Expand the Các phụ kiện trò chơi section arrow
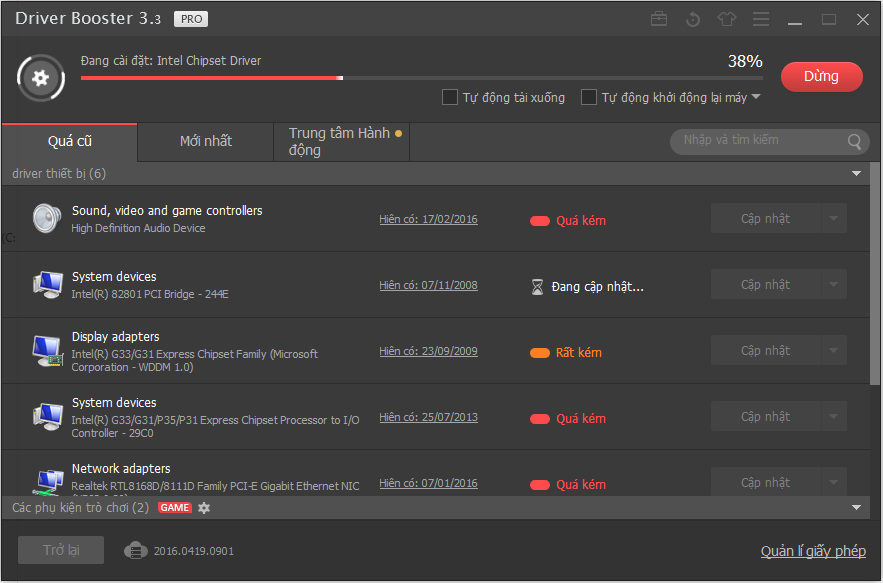883x583 pixels. click(x=856, y=508)
